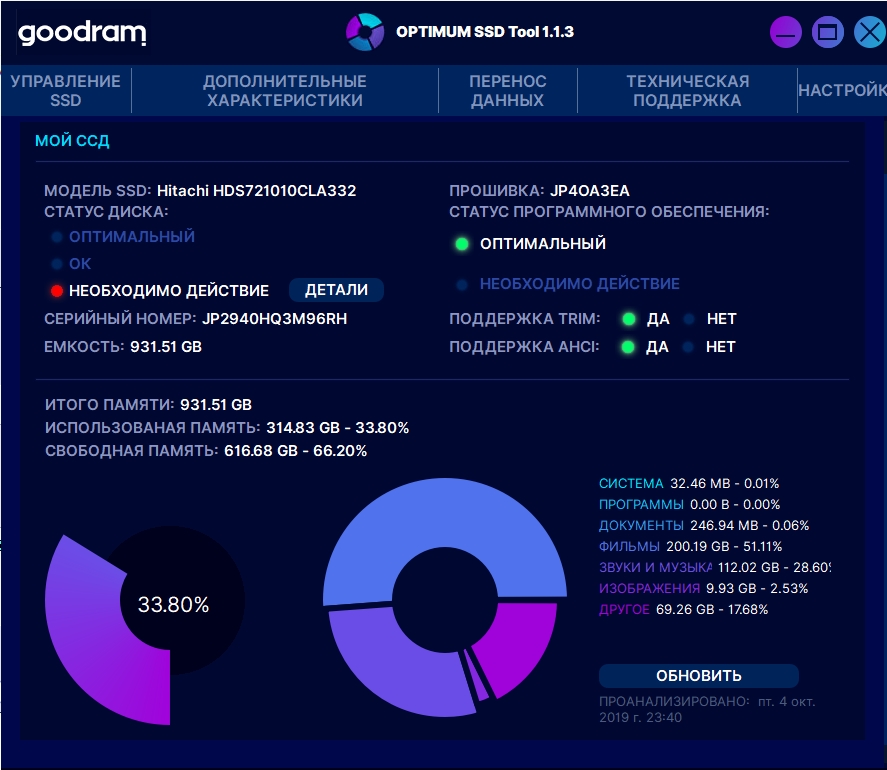This screenshot has width=887, height=770.
Task: Click the ФИЛЬМЫ legend entry
Action: click(x=690, y=547)
